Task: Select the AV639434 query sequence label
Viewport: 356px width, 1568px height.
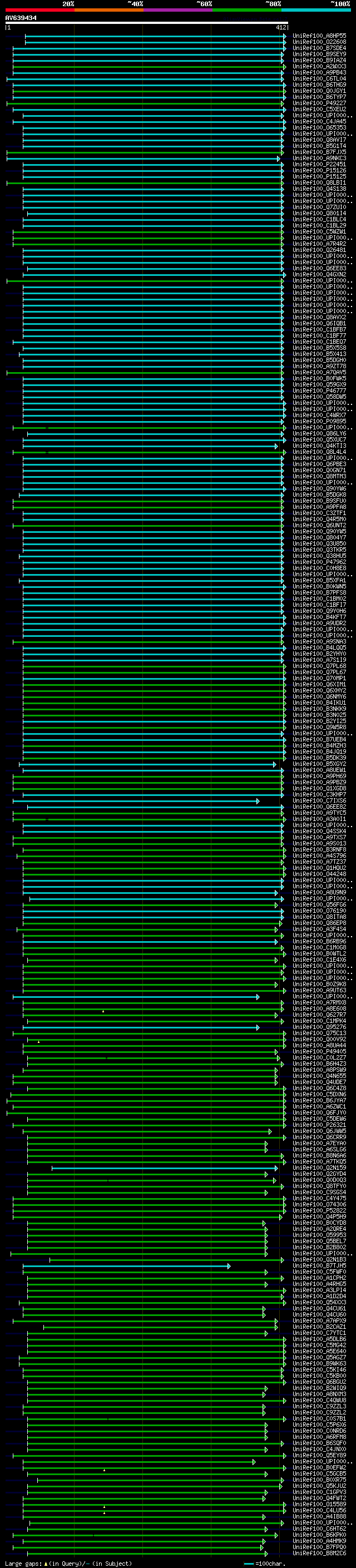Action: point(21,18)
